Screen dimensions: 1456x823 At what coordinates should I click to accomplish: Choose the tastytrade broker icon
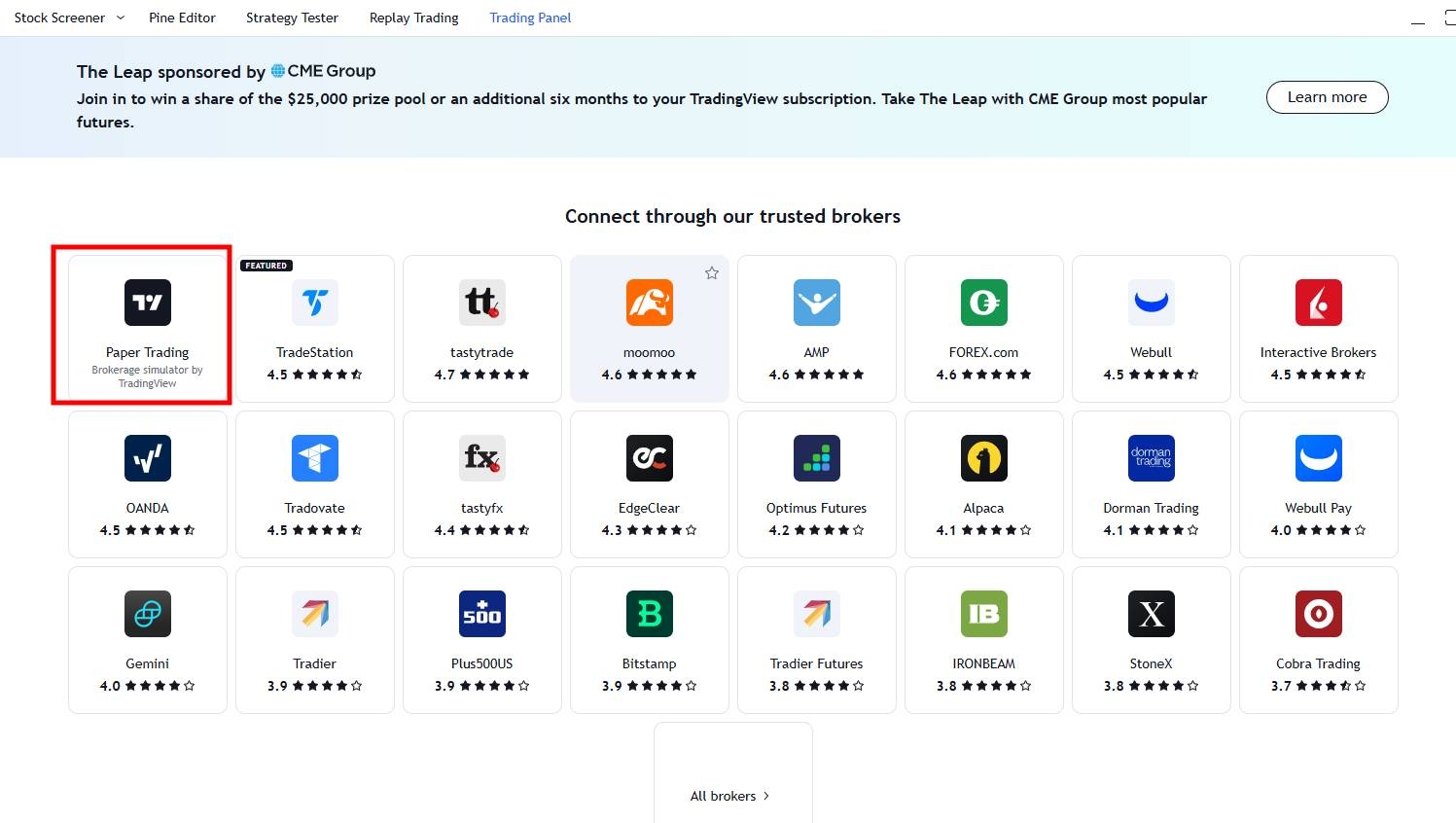482,303
